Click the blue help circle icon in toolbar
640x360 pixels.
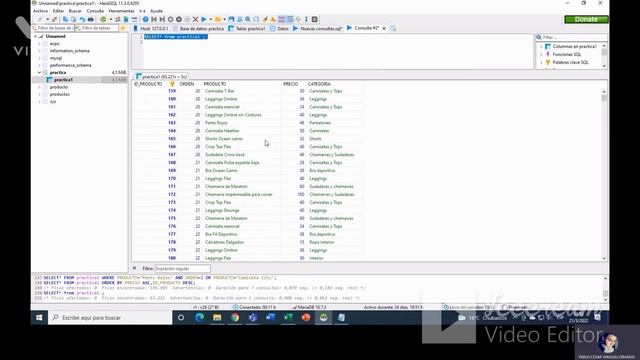point(145,19)
